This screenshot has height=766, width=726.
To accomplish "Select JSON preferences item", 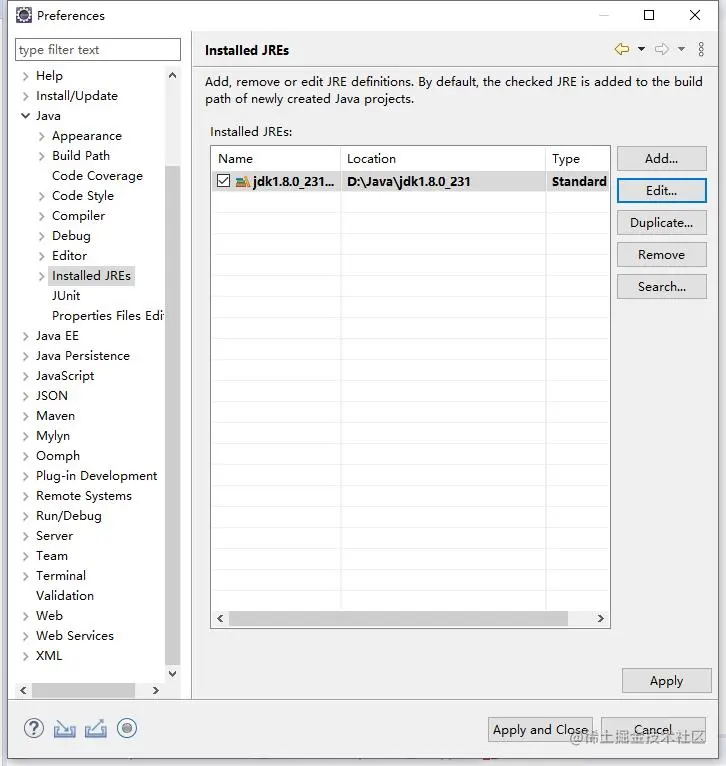I will tap(52, 396).
